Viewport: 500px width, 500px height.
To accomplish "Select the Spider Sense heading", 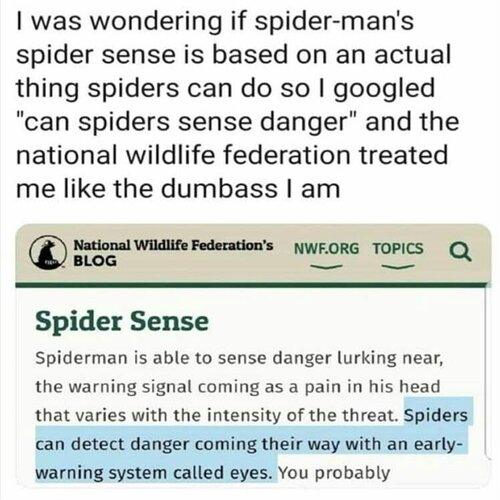I will tap(122, 321).
